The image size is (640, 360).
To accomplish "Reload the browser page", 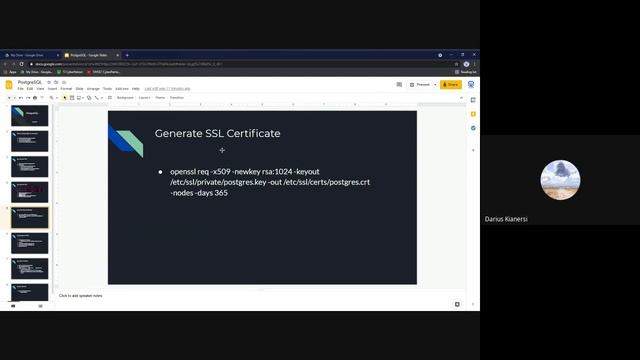I will [22, 64].
